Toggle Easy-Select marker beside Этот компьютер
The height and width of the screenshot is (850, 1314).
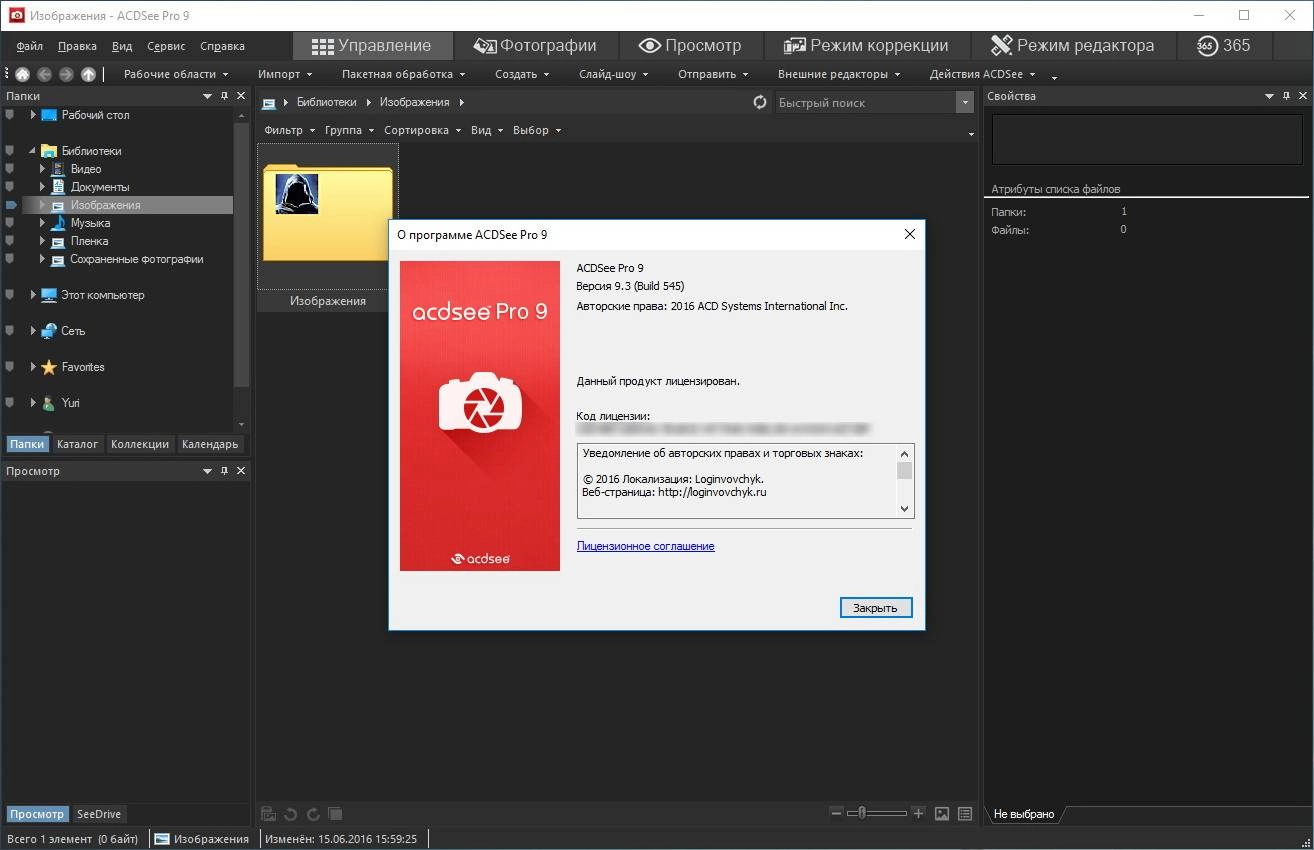pos(10,295)
